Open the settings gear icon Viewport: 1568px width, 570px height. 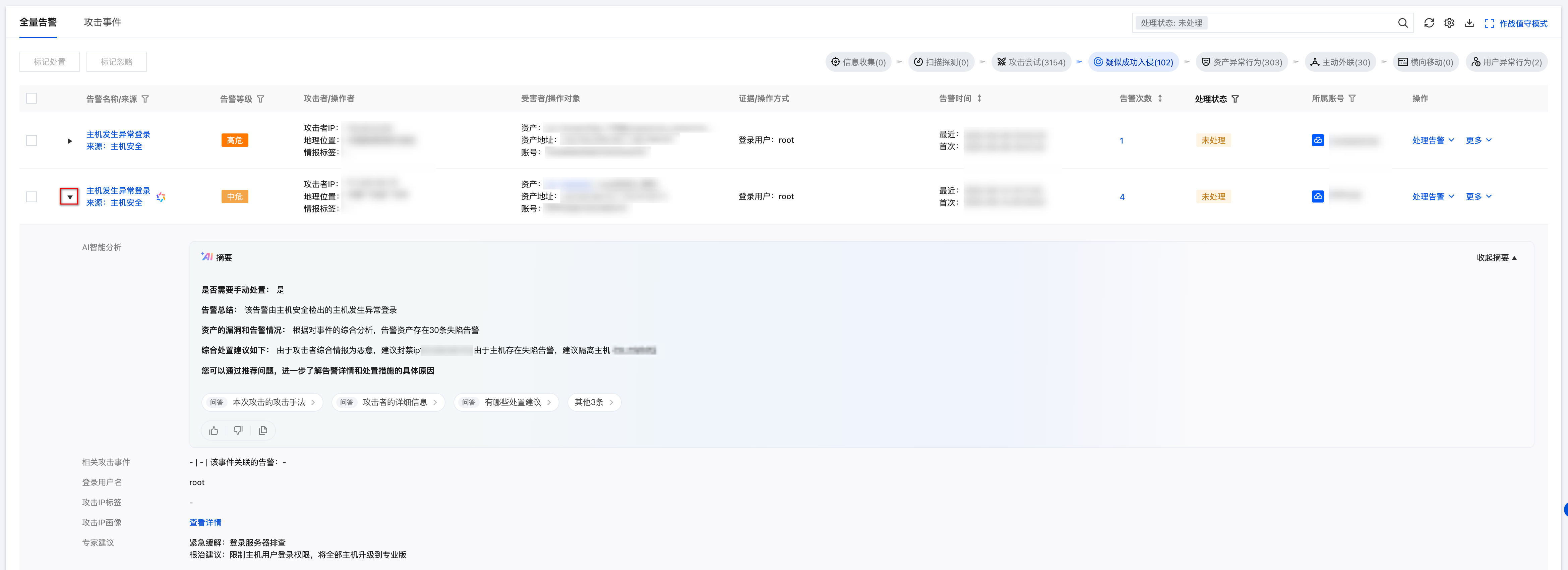[x=1449, y=23]
